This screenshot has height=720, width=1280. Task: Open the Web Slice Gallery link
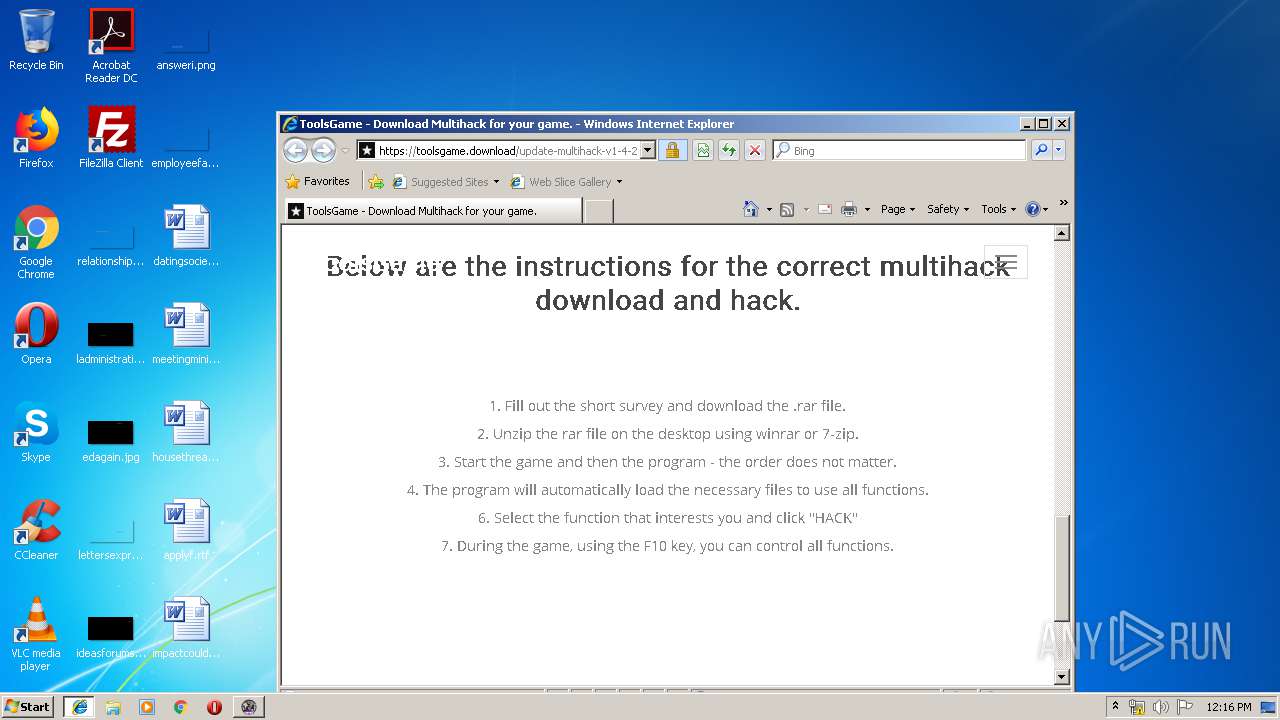560,182
